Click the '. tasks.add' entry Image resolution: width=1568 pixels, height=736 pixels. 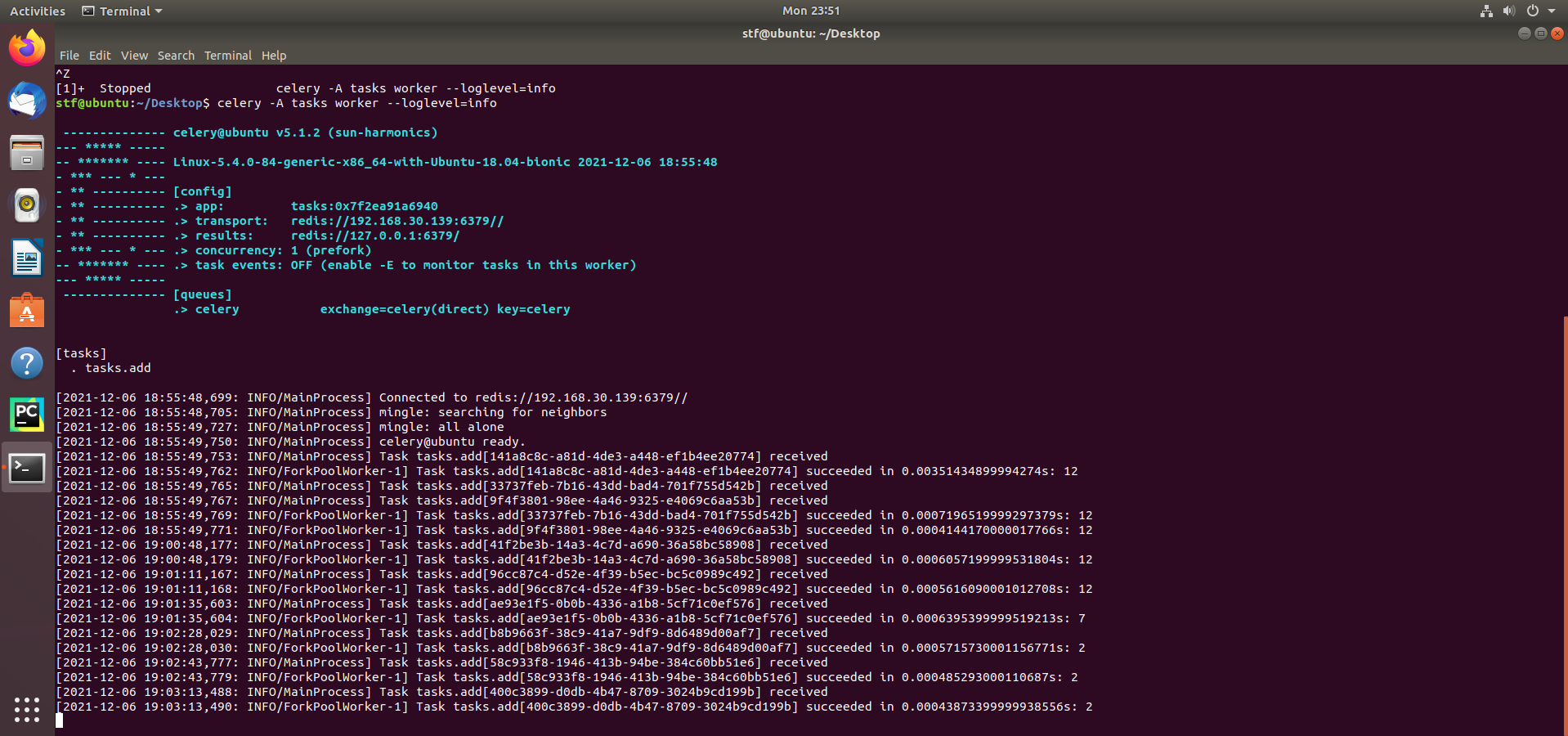(110, 368)
